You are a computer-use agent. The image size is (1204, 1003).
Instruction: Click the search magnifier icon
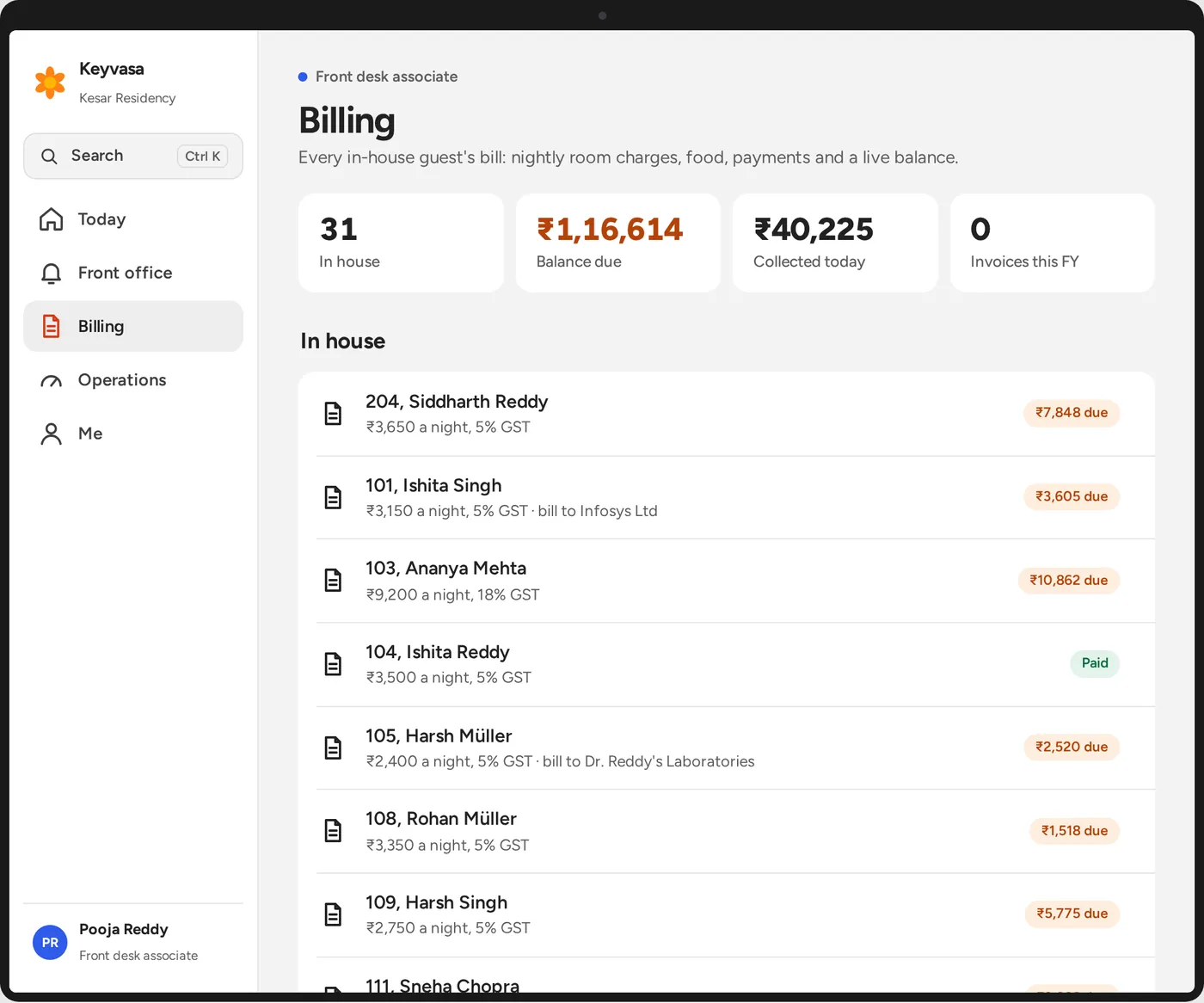click(x=49, y=156)
